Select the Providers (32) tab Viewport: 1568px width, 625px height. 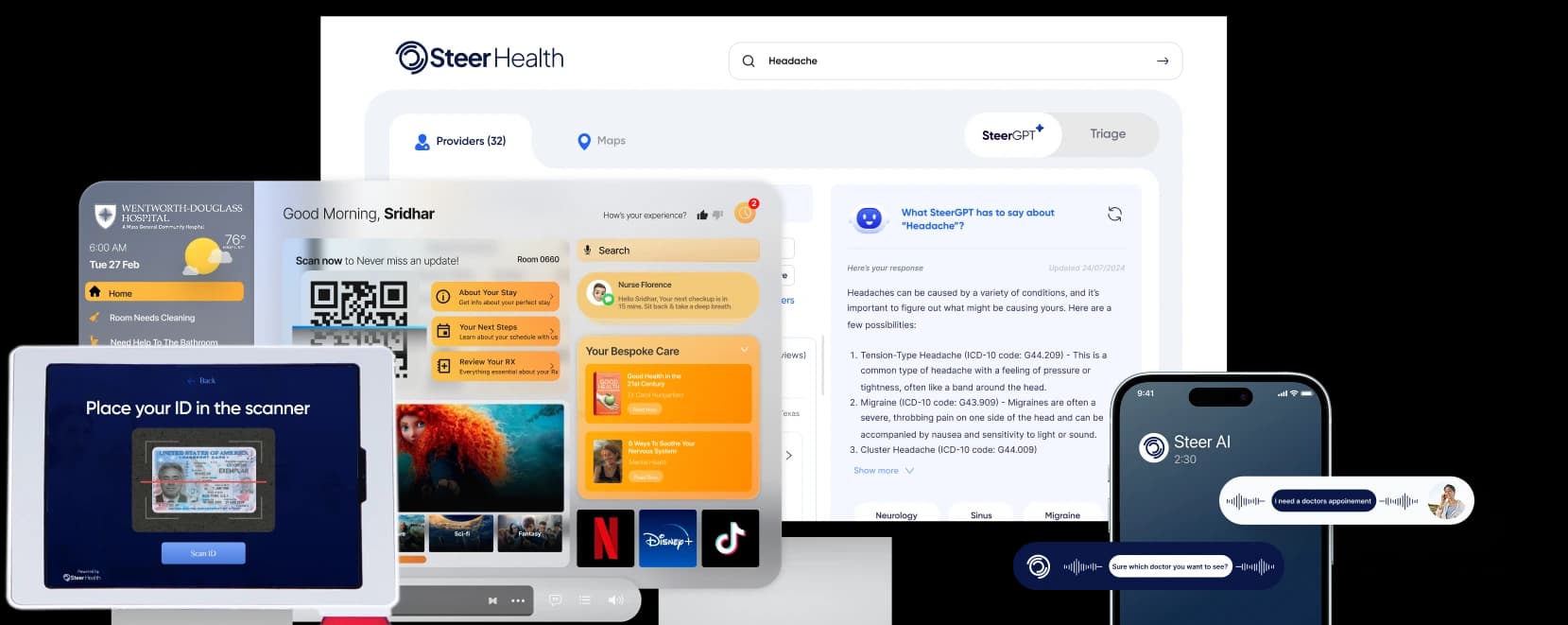461,141
